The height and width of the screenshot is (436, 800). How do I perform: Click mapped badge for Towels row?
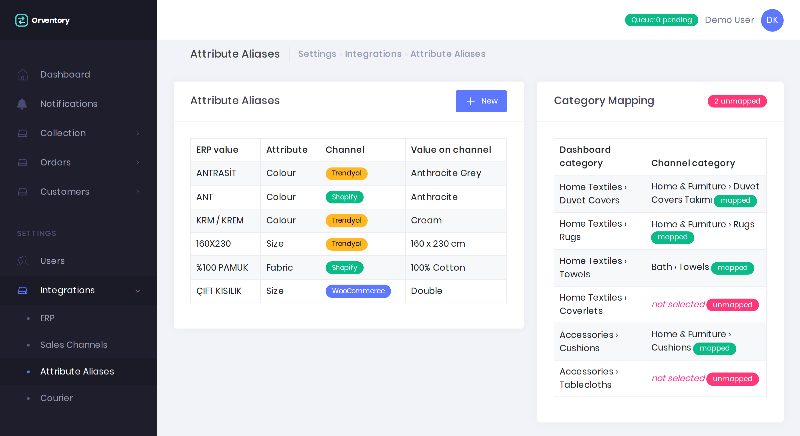pos(732,268)
